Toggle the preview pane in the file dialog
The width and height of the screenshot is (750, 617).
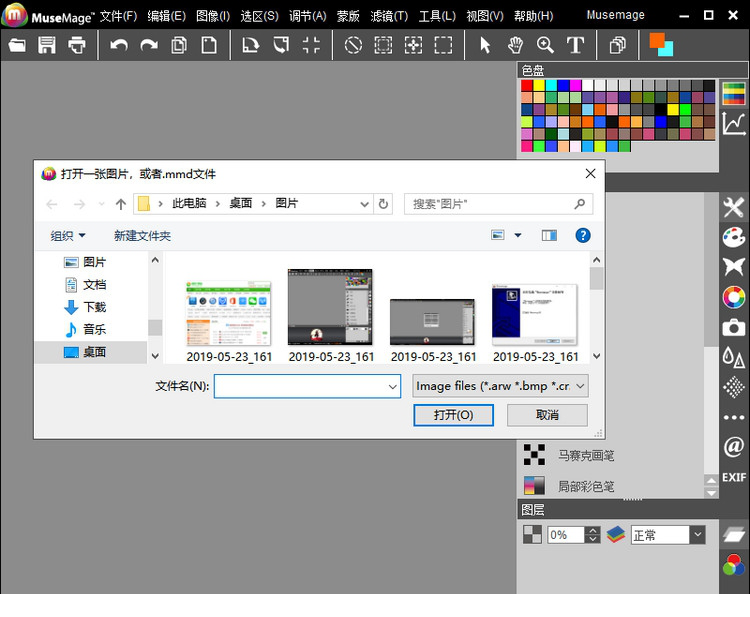[x=549, y=236]
